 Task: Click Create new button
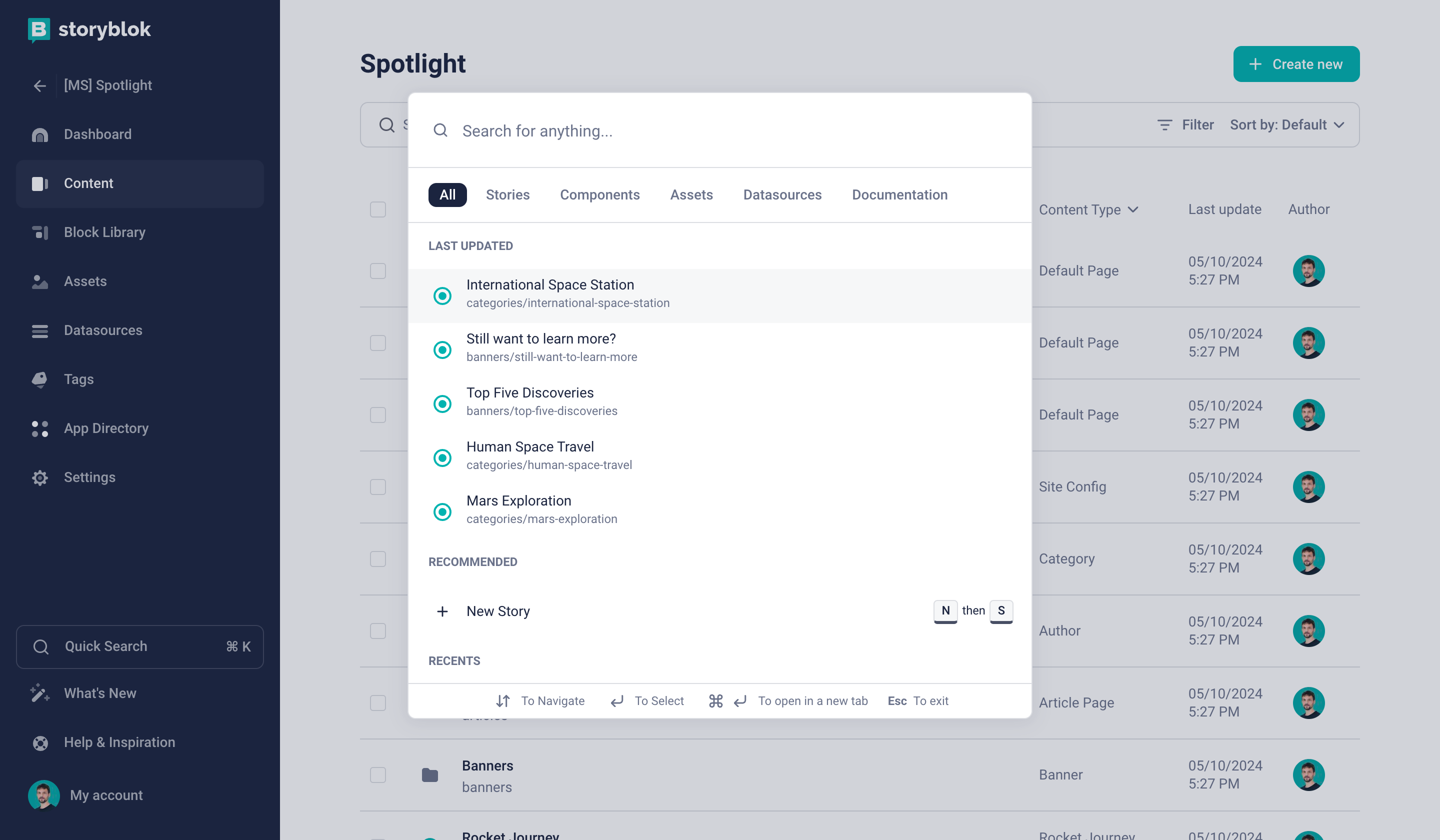1296,64
